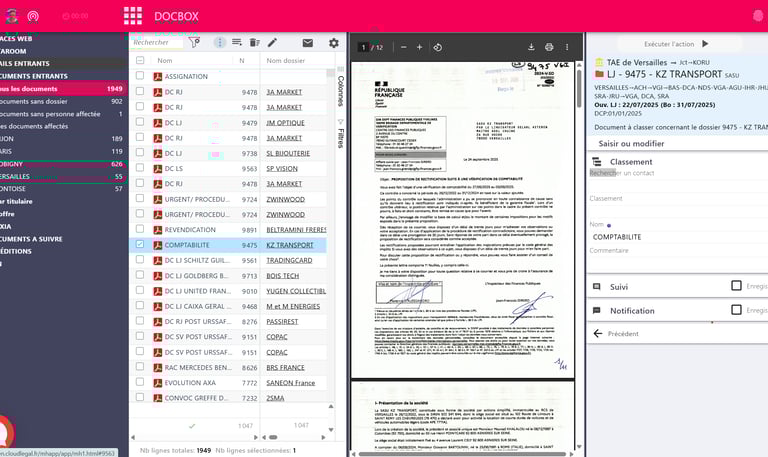Click the folder icon beside LJ - 9475 - KZ TRANSPORT
This screenshot has width=768, height=457.
[599, 74]
